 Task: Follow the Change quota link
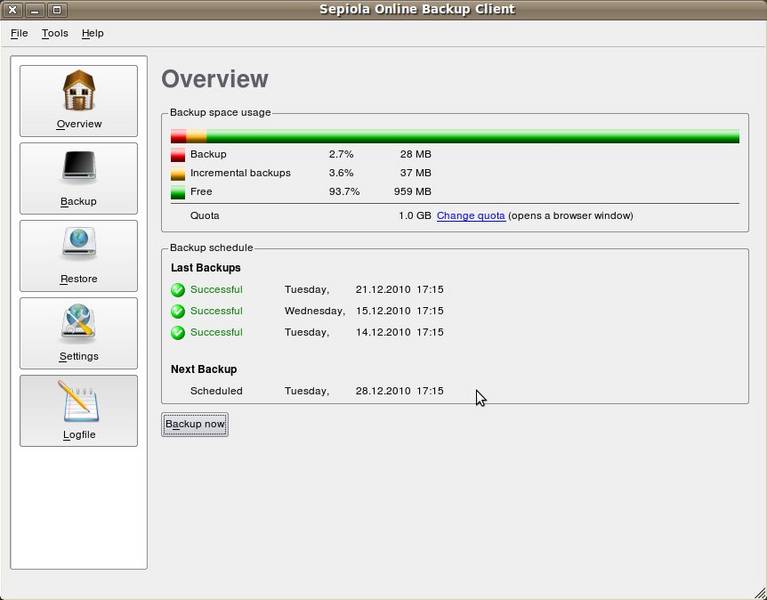tap(471, 216)
